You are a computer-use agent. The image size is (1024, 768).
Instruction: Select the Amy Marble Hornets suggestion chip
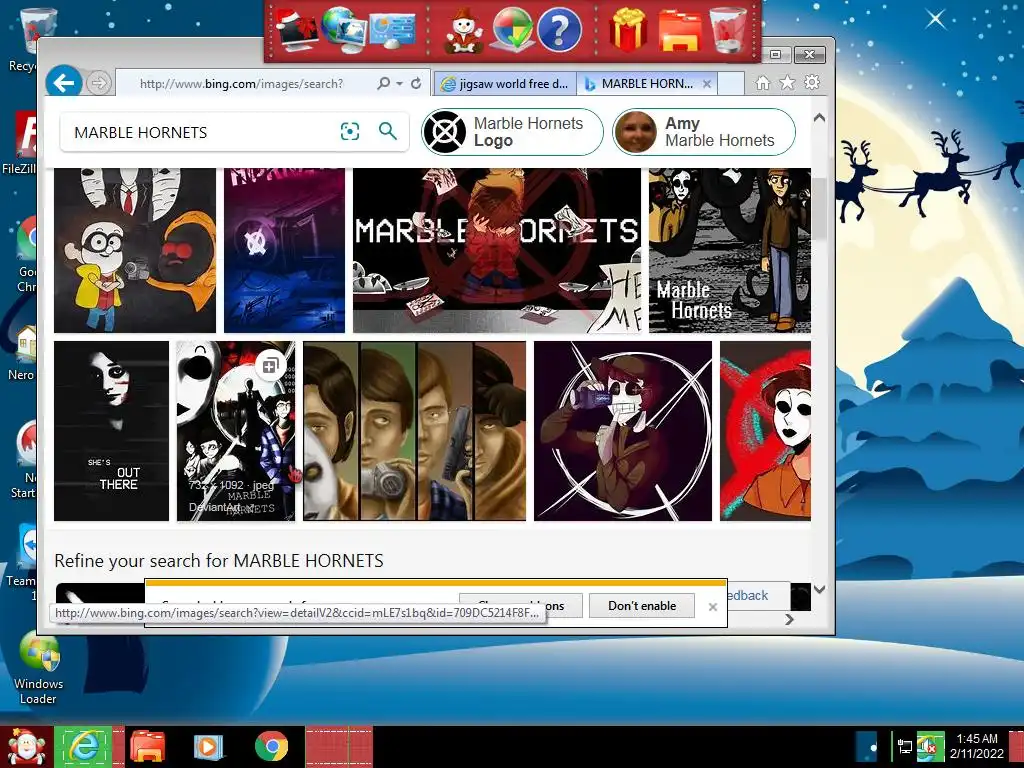tap(704, 132)
